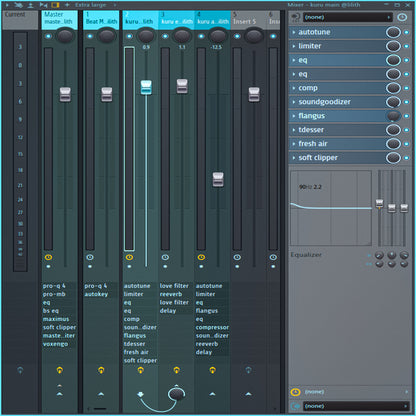Expand the limiter slot arrow

[x=294, y=46]
